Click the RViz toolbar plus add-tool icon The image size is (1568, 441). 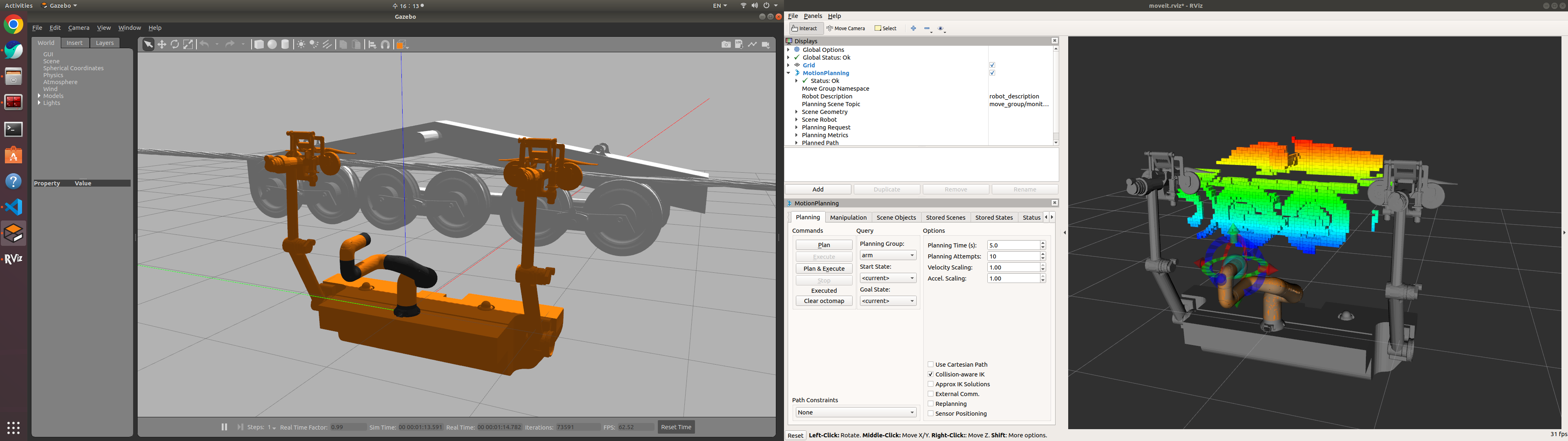(x=913, y=28)
